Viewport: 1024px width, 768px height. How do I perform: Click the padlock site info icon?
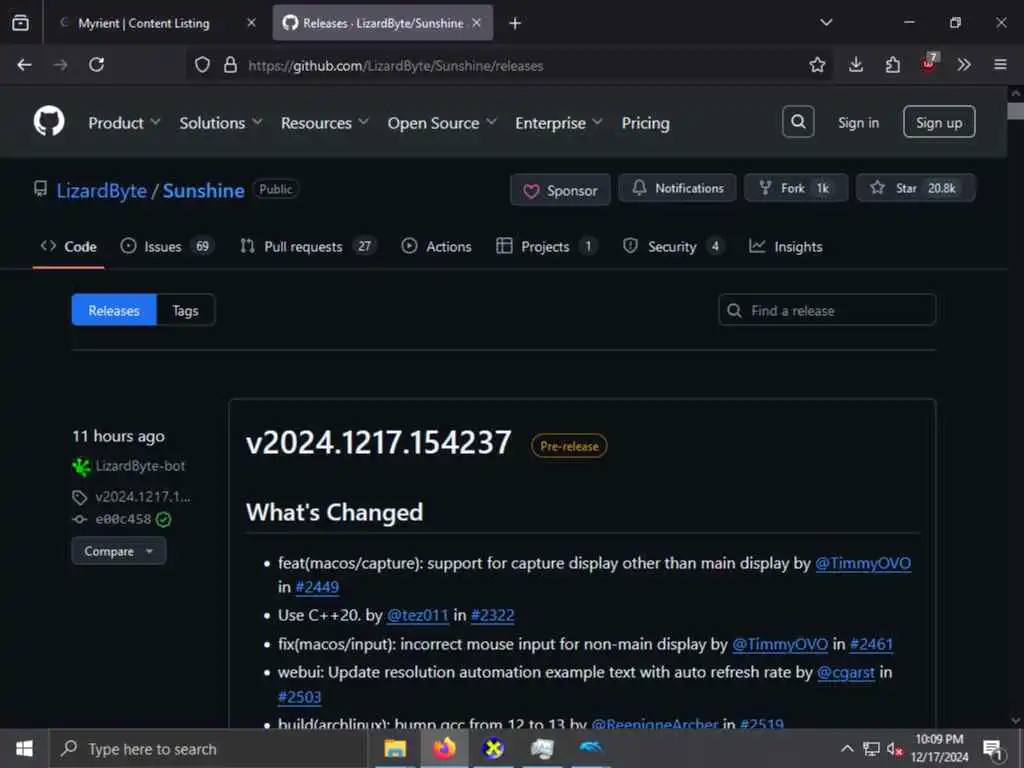point(230,65)
